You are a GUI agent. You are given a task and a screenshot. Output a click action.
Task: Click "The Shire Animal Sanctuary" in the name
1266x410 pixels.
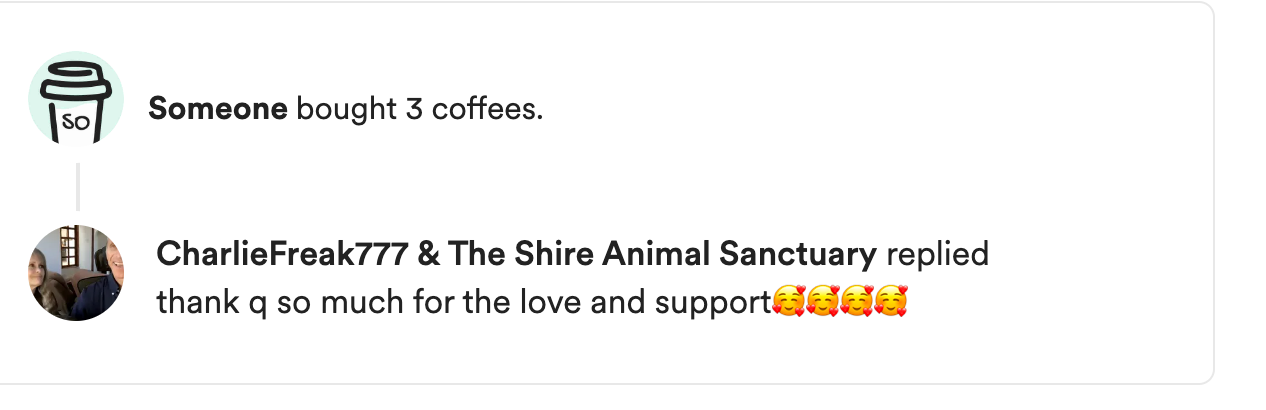660,254
